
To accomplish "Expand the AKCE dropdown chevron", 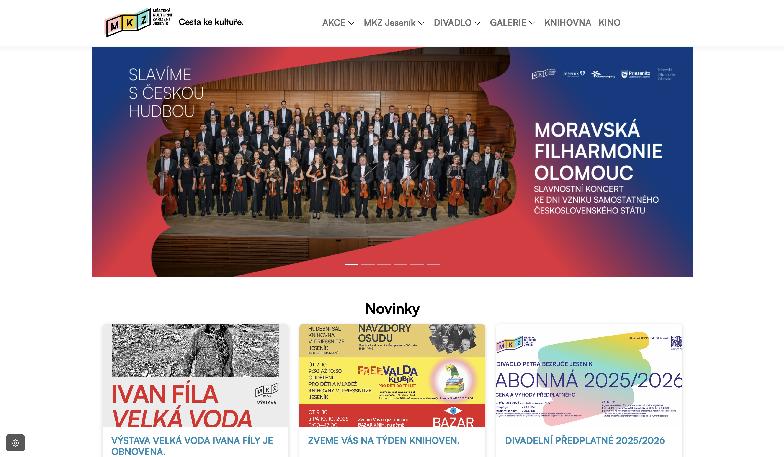I will point(352,23).
